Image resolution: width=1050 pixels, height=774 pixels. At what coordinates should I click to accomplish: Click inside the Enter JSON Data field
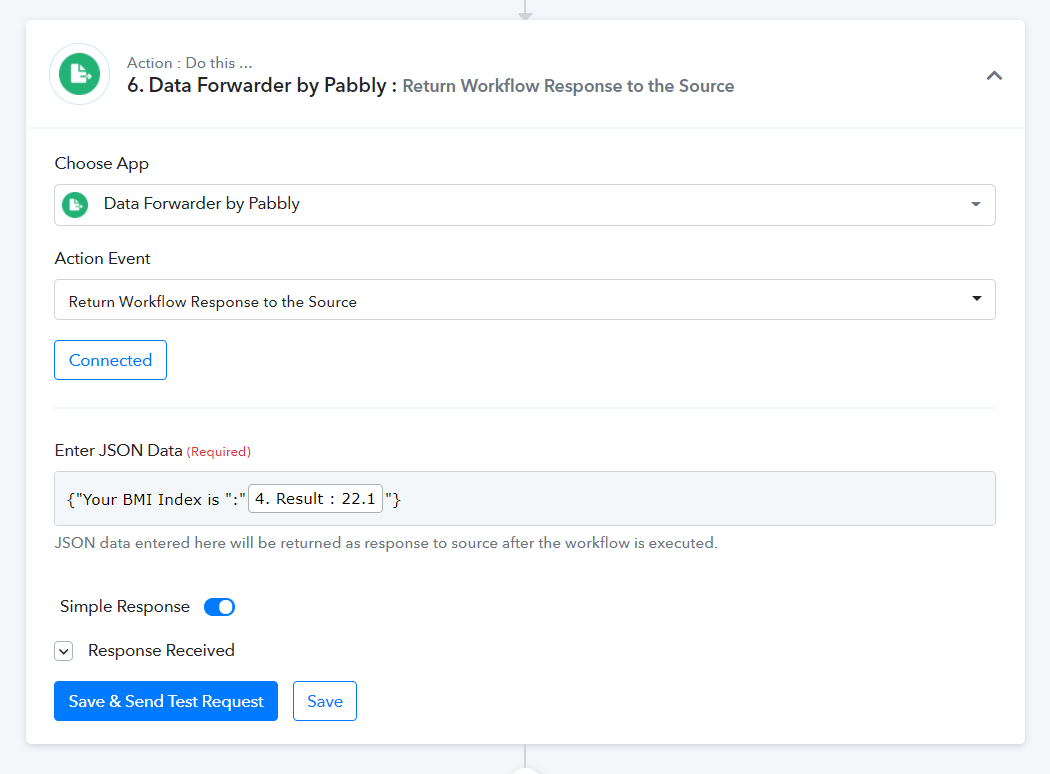coord(524,499)
